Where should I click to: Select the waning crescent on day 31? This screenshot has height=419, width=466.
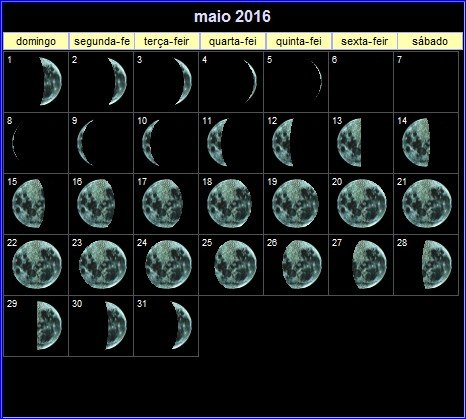pyautogui.click(x=182, y=325)
